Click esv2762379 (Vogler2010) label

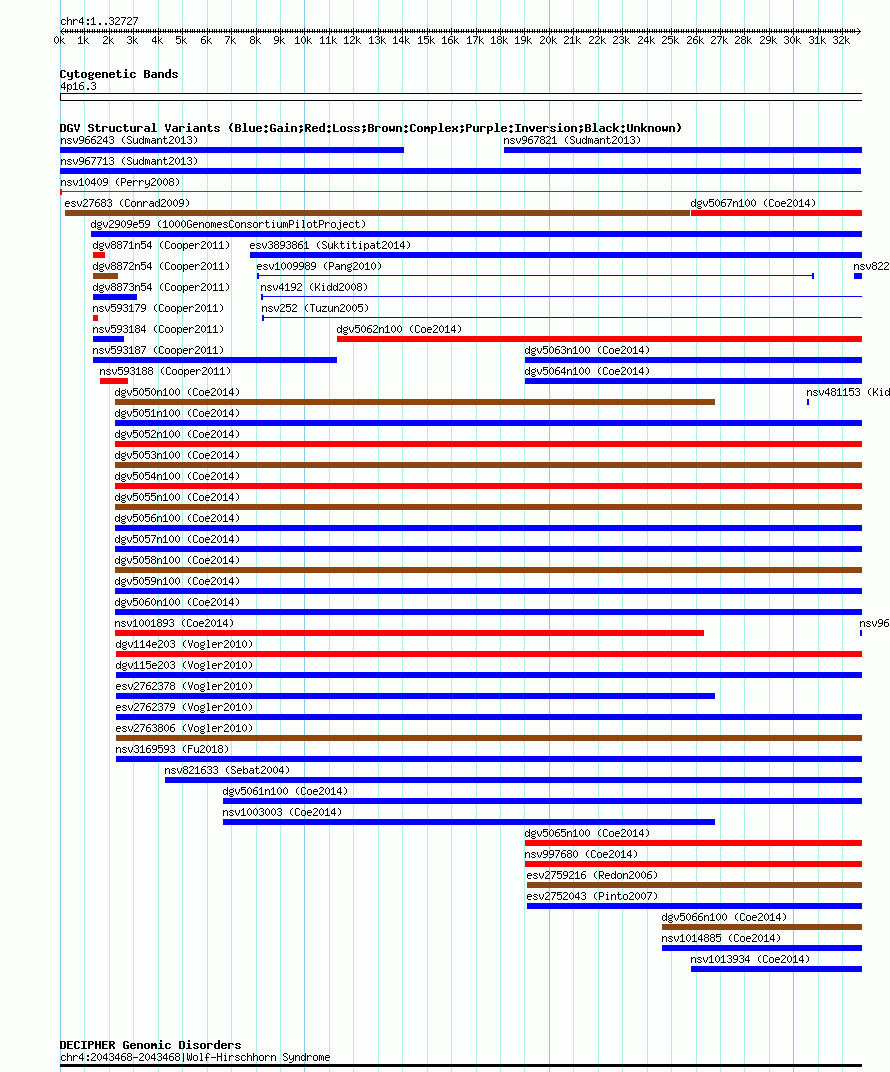tap(184, 708)
